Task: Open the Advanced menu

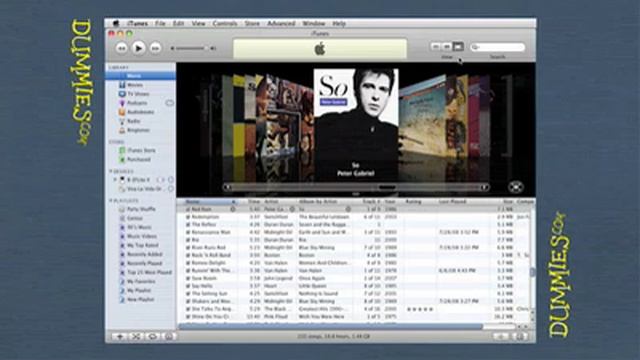Action: pos(281,24)
